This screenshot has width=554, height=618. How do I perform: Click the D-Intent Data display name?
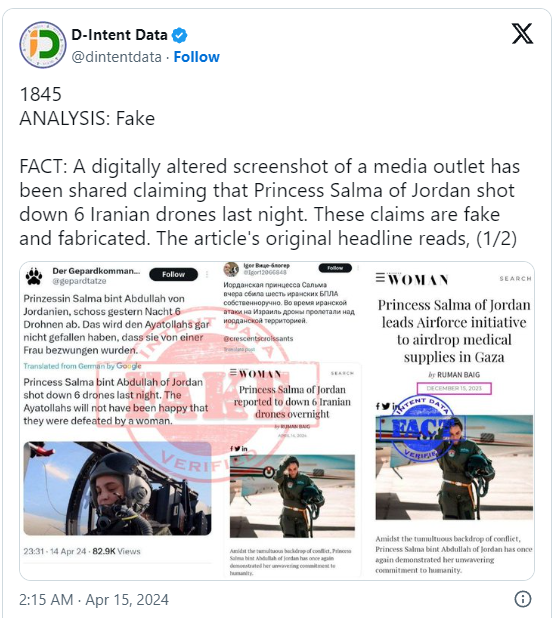click(119, 35)
